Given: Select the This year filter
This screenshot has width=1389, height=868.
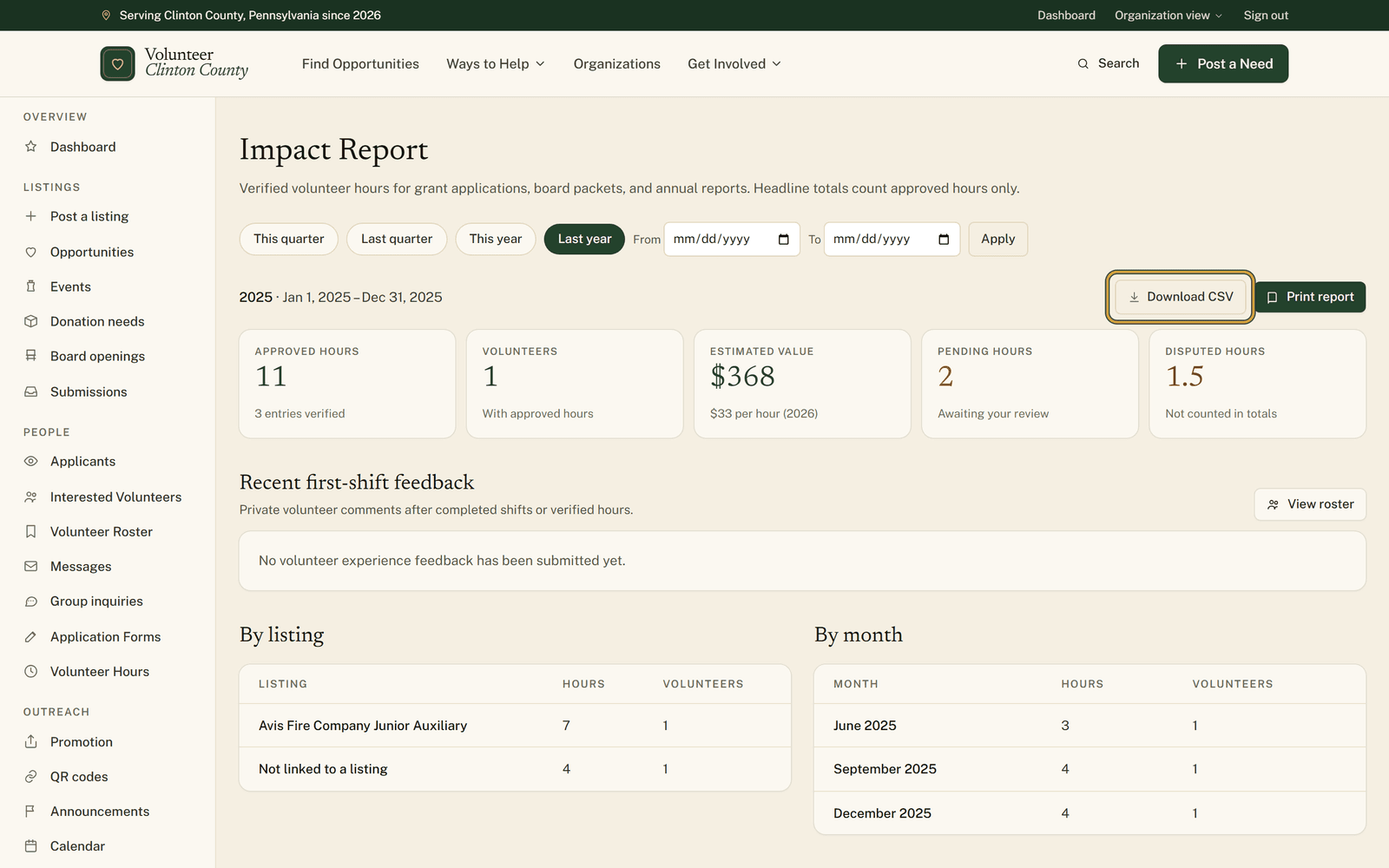Looking at the screenshot, I should 496,239.
